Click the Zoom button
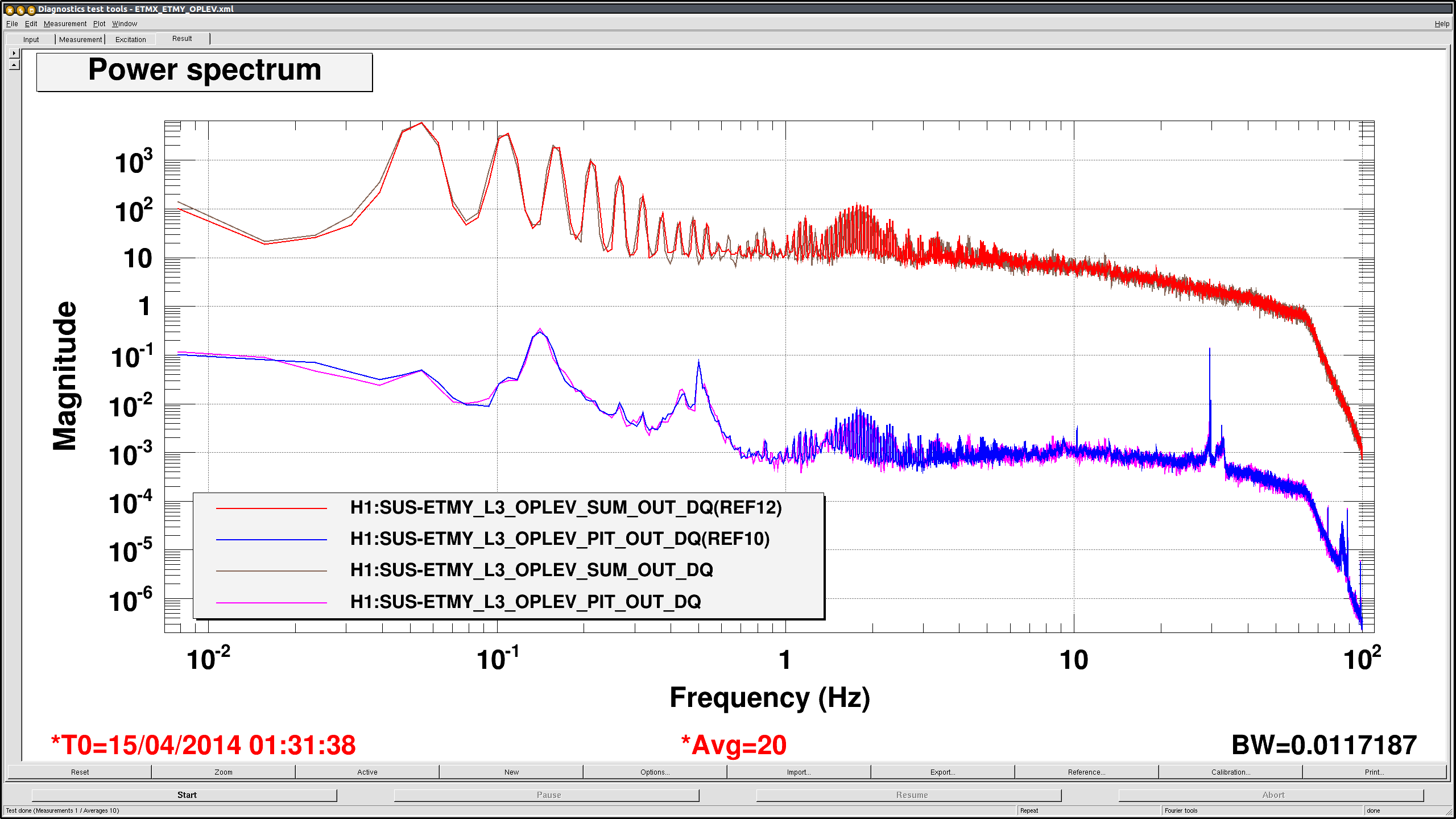Viewport: 1456px width, 819px height. tap(224, 772)
